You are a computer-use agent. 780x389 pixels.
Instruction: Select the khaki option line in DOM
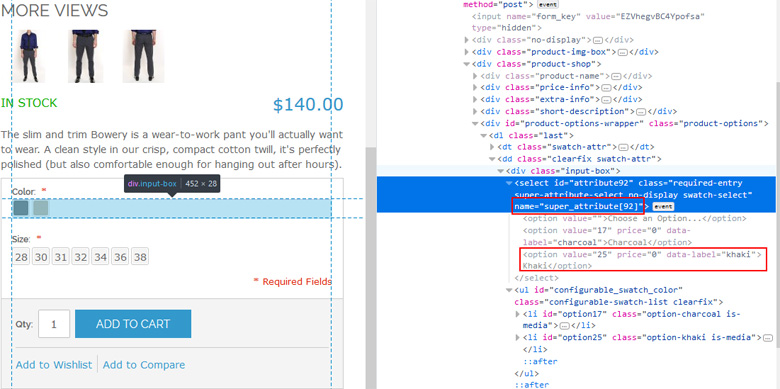pos(642,260)
